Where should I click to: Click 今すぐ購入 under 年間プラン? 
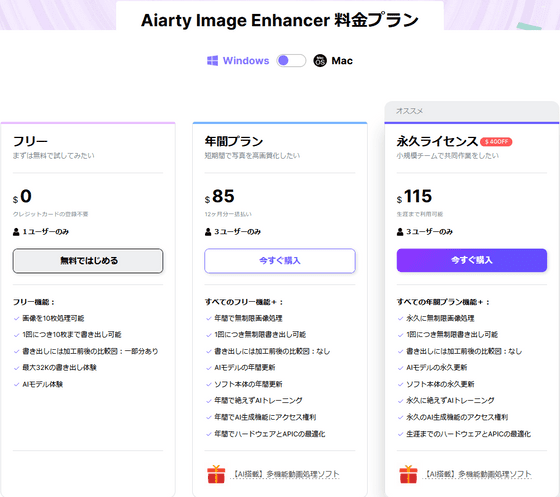tap(280, 261)
